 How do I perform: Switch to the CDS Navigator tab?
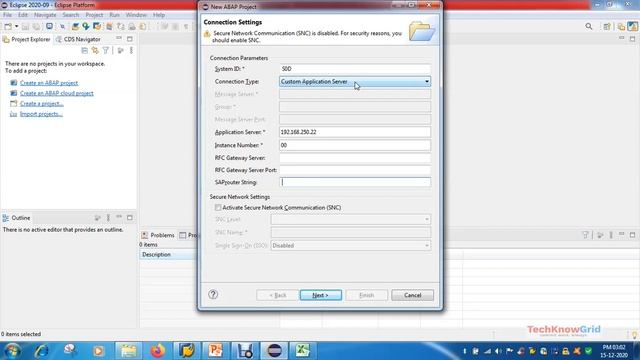pos(78,39)
